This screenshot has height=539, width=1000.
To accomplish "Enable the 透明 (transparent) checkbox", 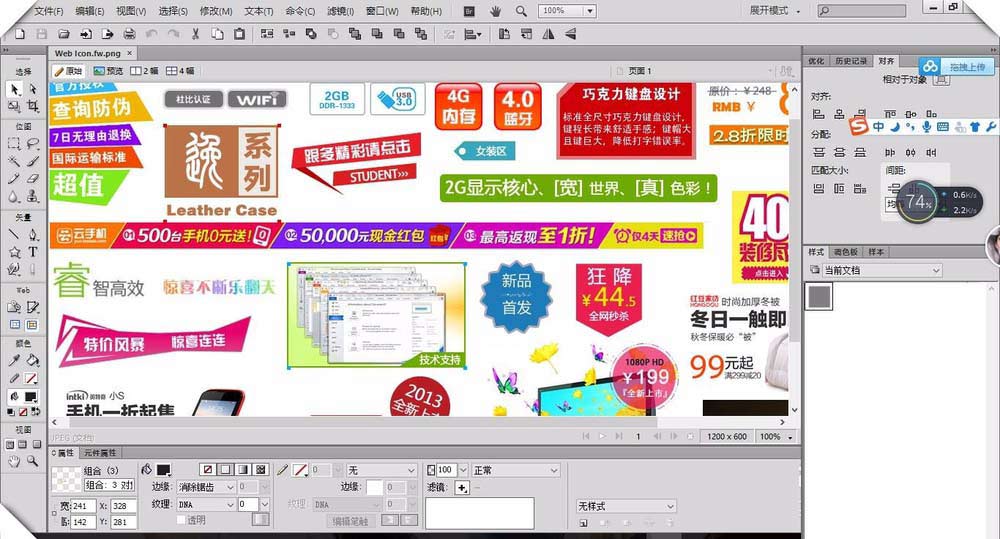I will pos(181,520).
